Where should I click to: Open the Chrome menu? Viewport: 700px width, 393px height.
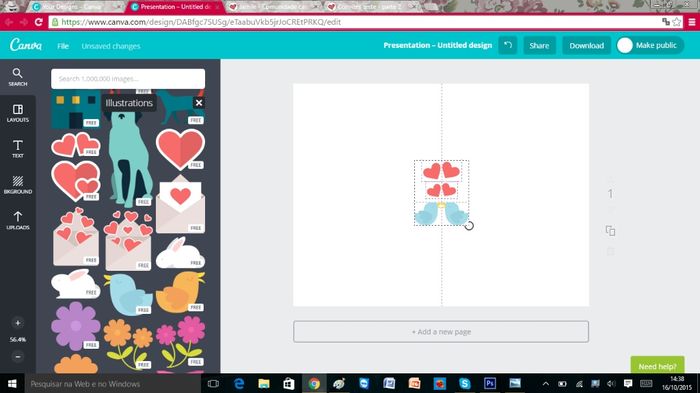(692, 22)
